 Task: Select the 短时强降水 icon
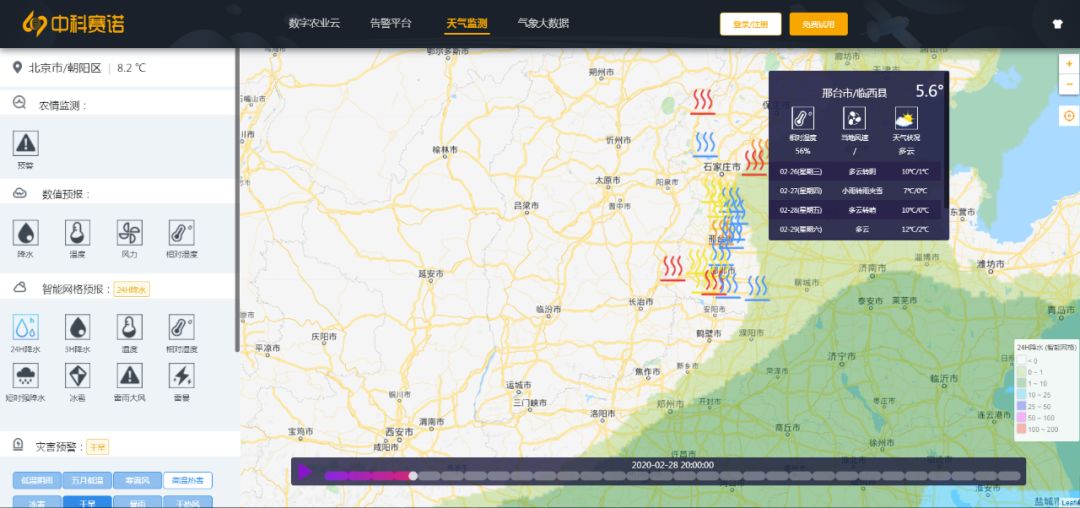pos(25,376)
